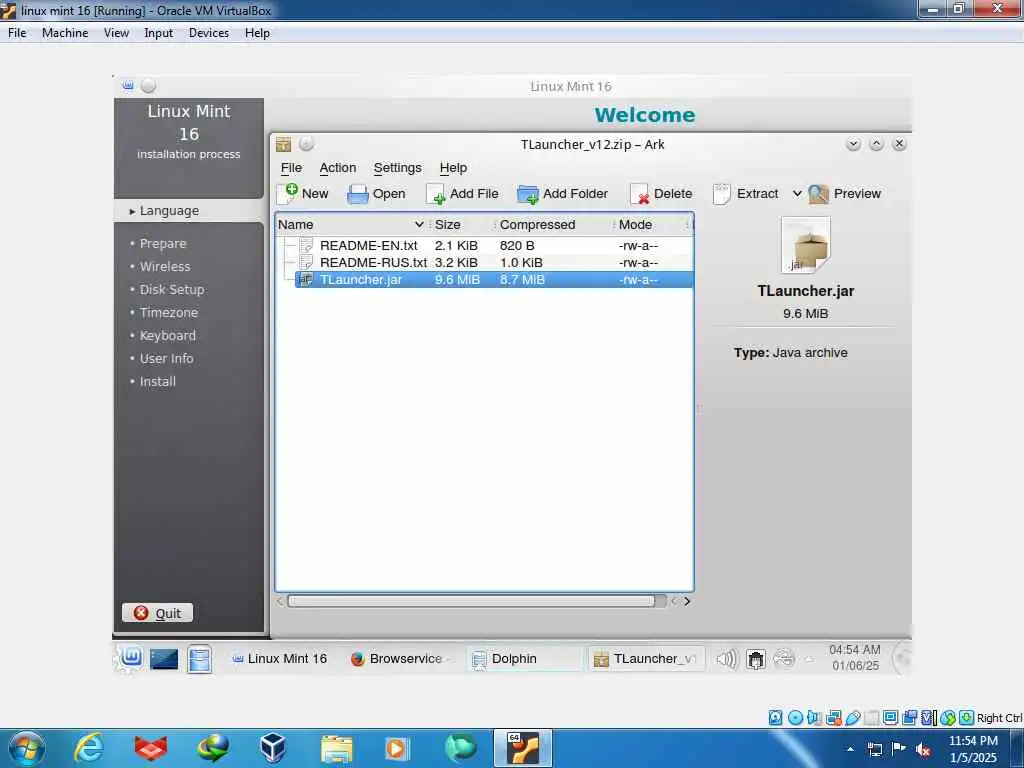This screenshot has height=768, width=1024.
Task: Click the VirtualBox shared folders status icon
Action: (x=871, y=718)
